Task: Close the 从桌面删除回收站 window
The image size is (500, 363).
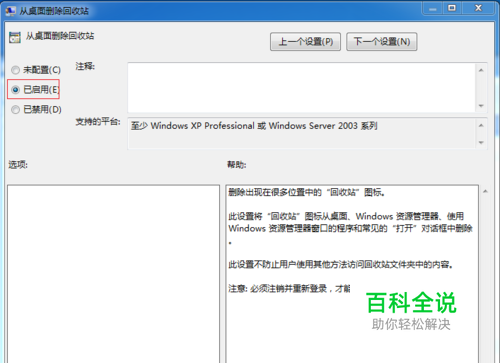Action: pyautogui.click(x=478, y=8)
